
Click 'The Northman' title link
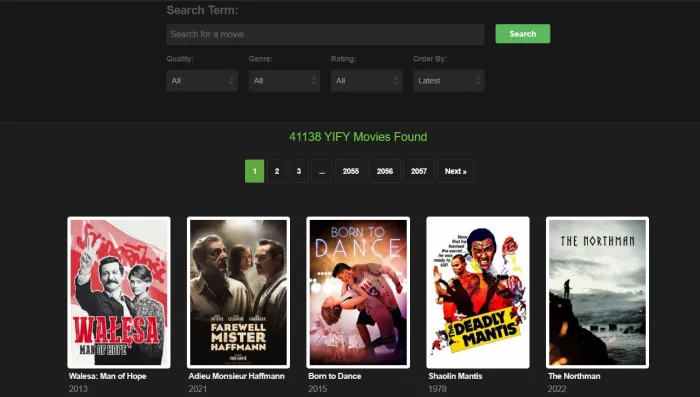pos(574,376)
